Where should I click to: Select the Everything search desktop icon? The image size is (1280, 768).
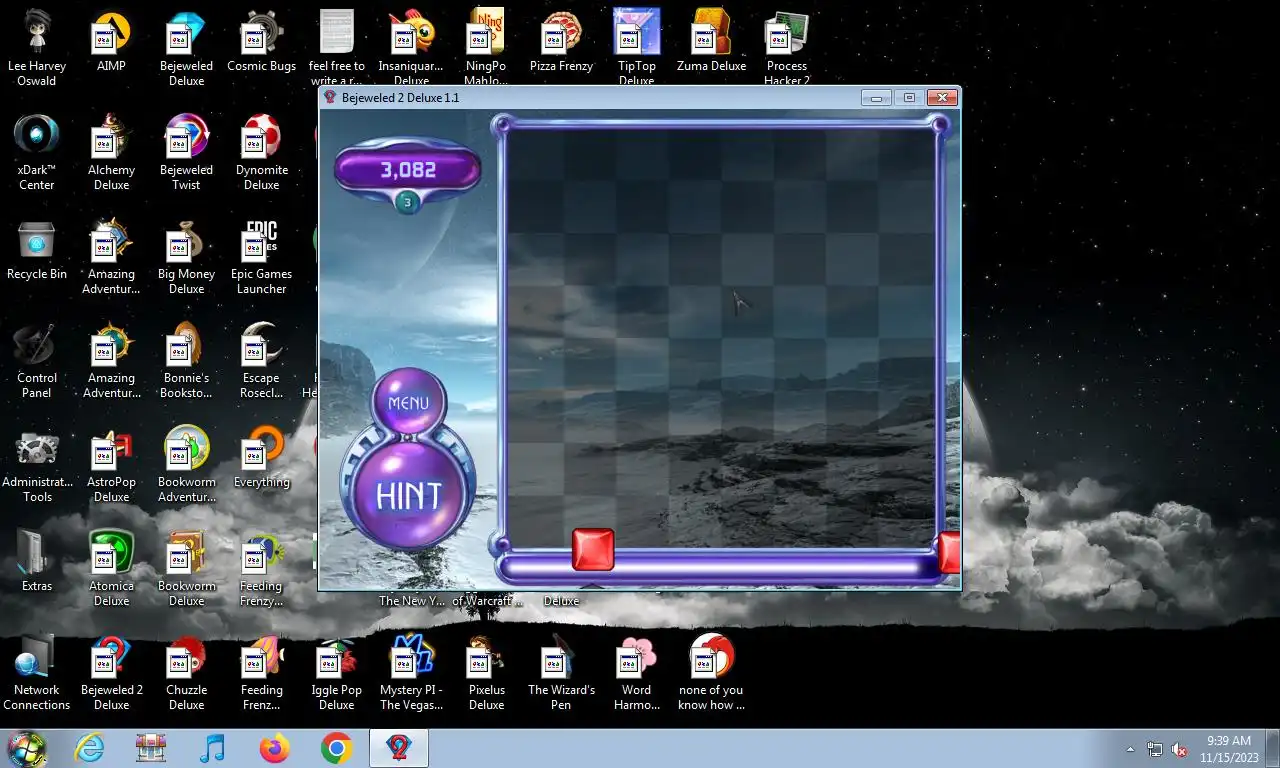click(x=261, y=457)
